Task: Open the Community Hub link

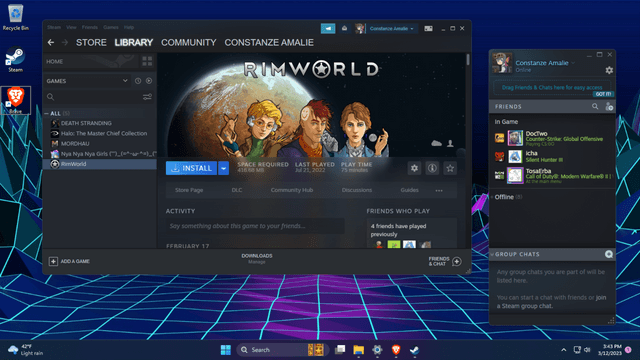Action: [292, 190]
